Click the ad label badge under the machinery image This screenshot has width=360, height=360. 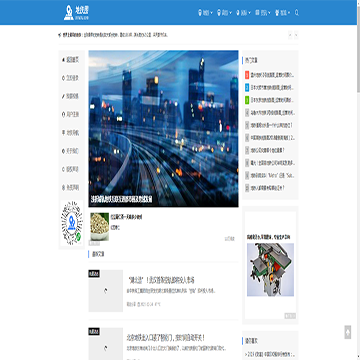[x=290, y=316]
